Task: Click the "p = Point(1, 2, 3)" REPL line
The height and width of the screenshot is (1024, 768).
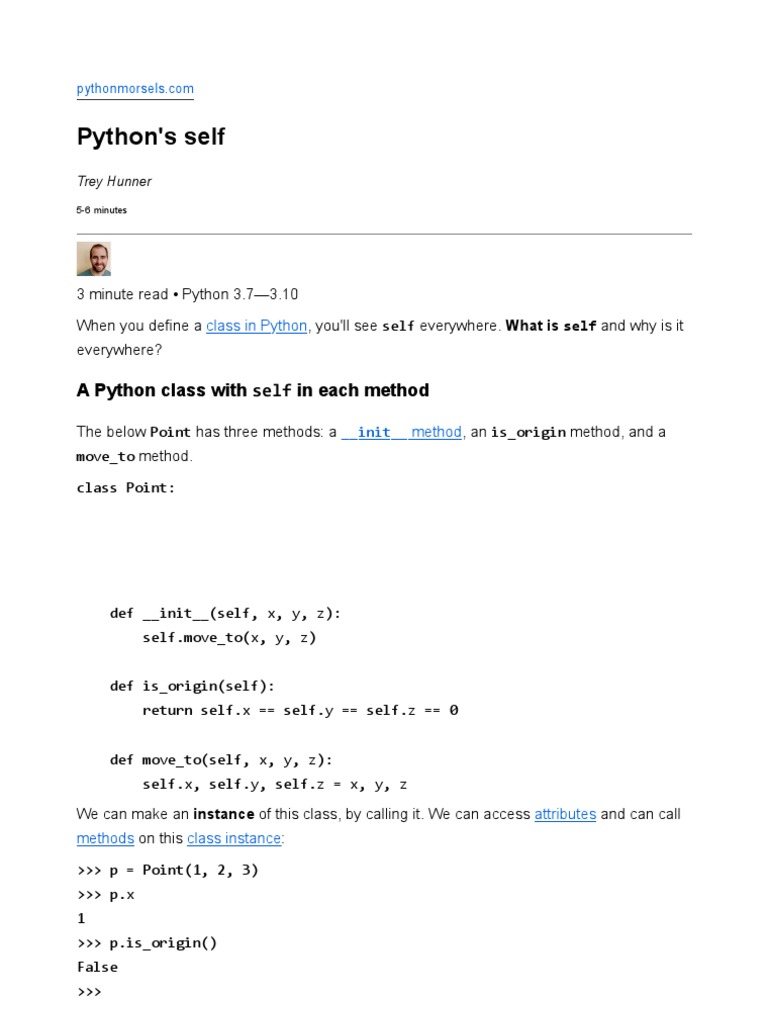Action: (168, 870)
